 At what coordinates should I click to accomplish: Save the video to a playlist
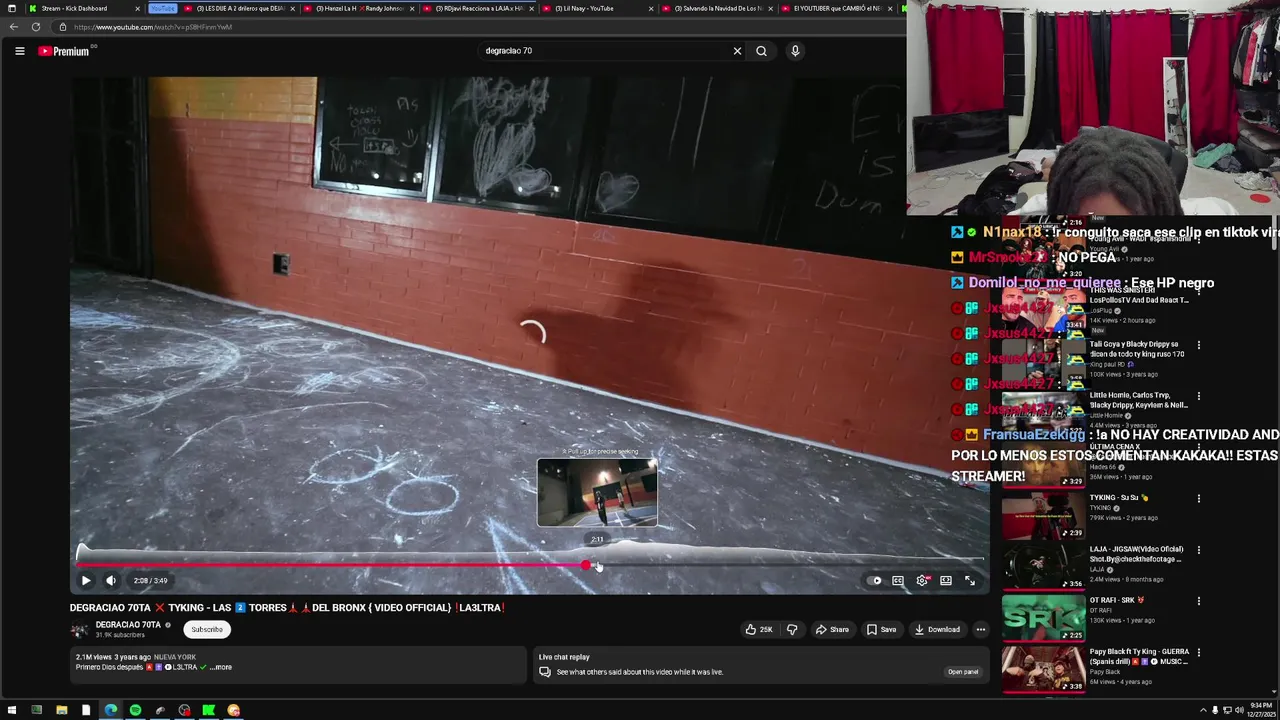881,629
